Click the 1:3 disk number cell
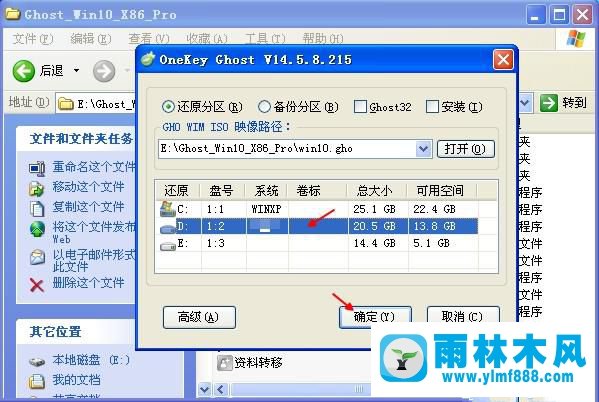Image resolution: width=599 pixels, height=402 pixels. 215,243
